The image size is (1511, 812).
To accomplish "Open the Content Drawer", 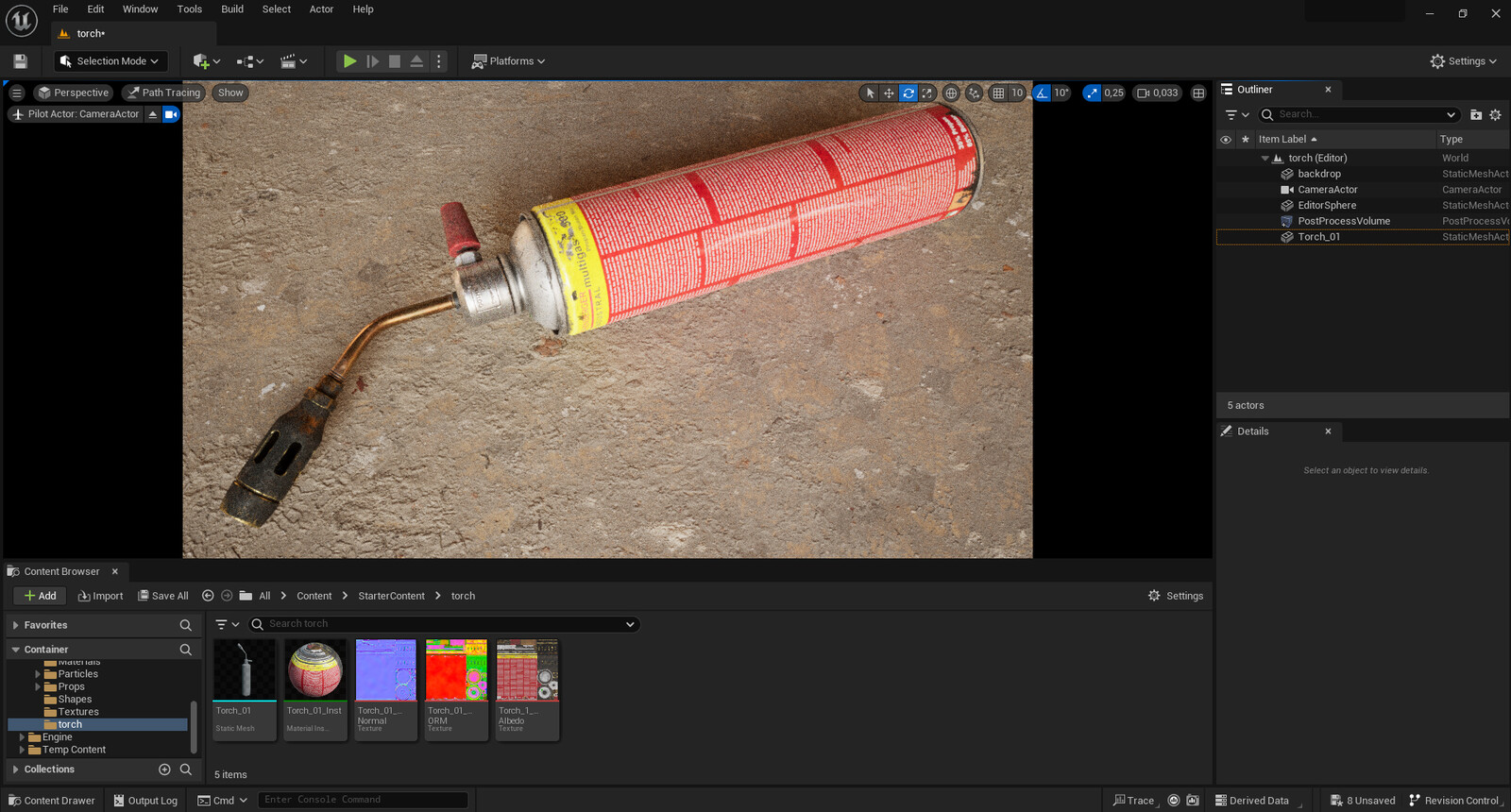I will pyautogui.click(x=52, y=801).
